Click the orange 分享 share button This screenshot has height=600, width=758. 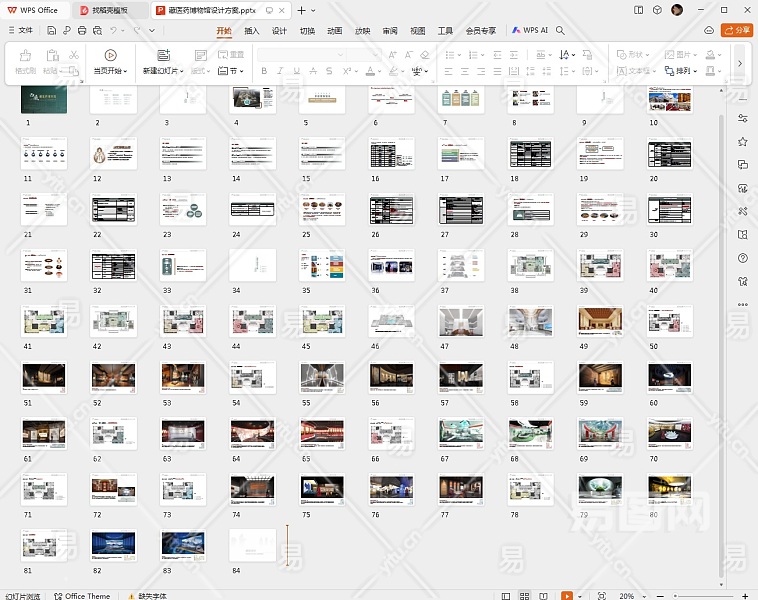(739, 30)
